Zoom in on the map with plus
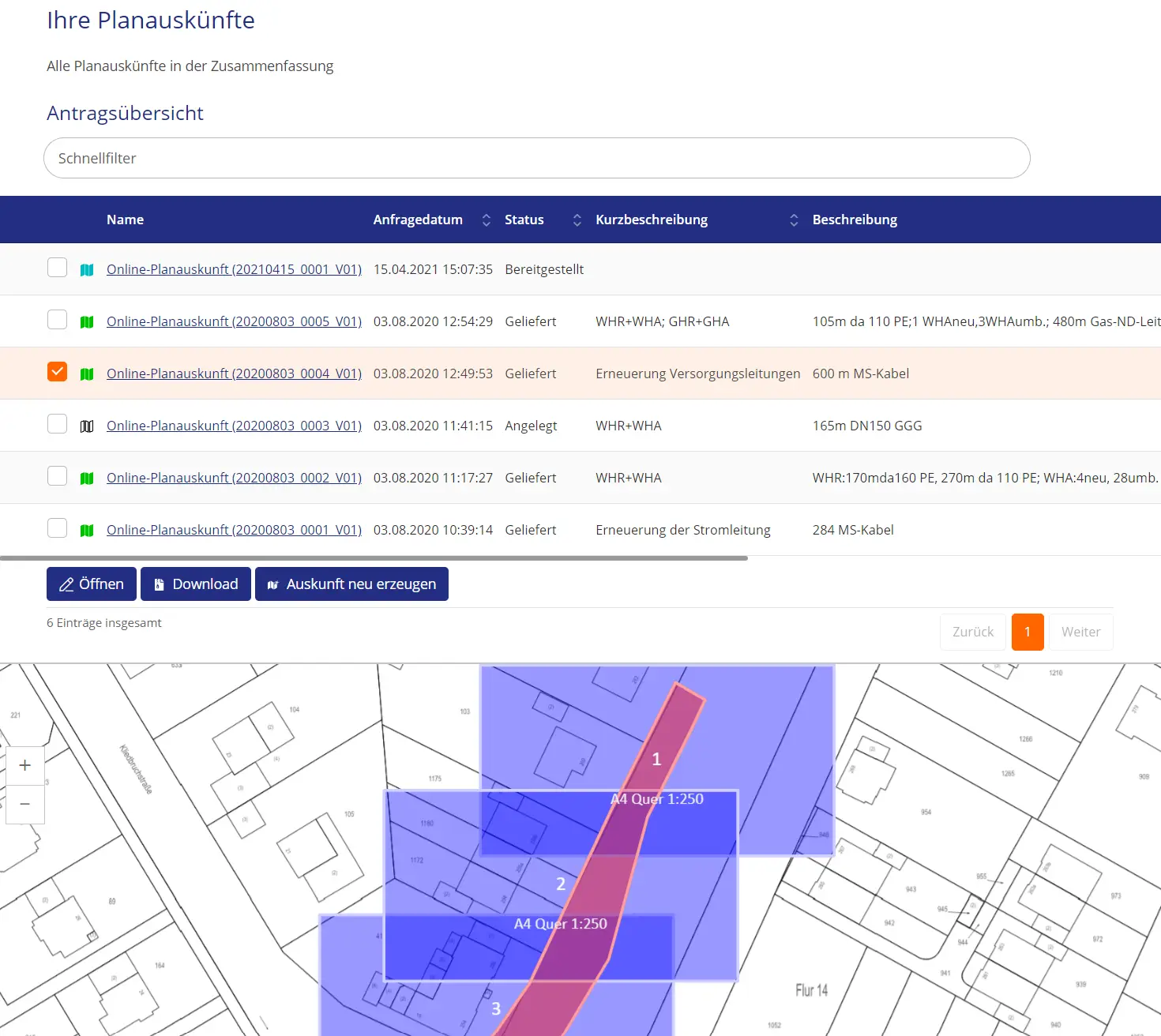This screenshot has width=1161, height=1036. coord(25,765)
